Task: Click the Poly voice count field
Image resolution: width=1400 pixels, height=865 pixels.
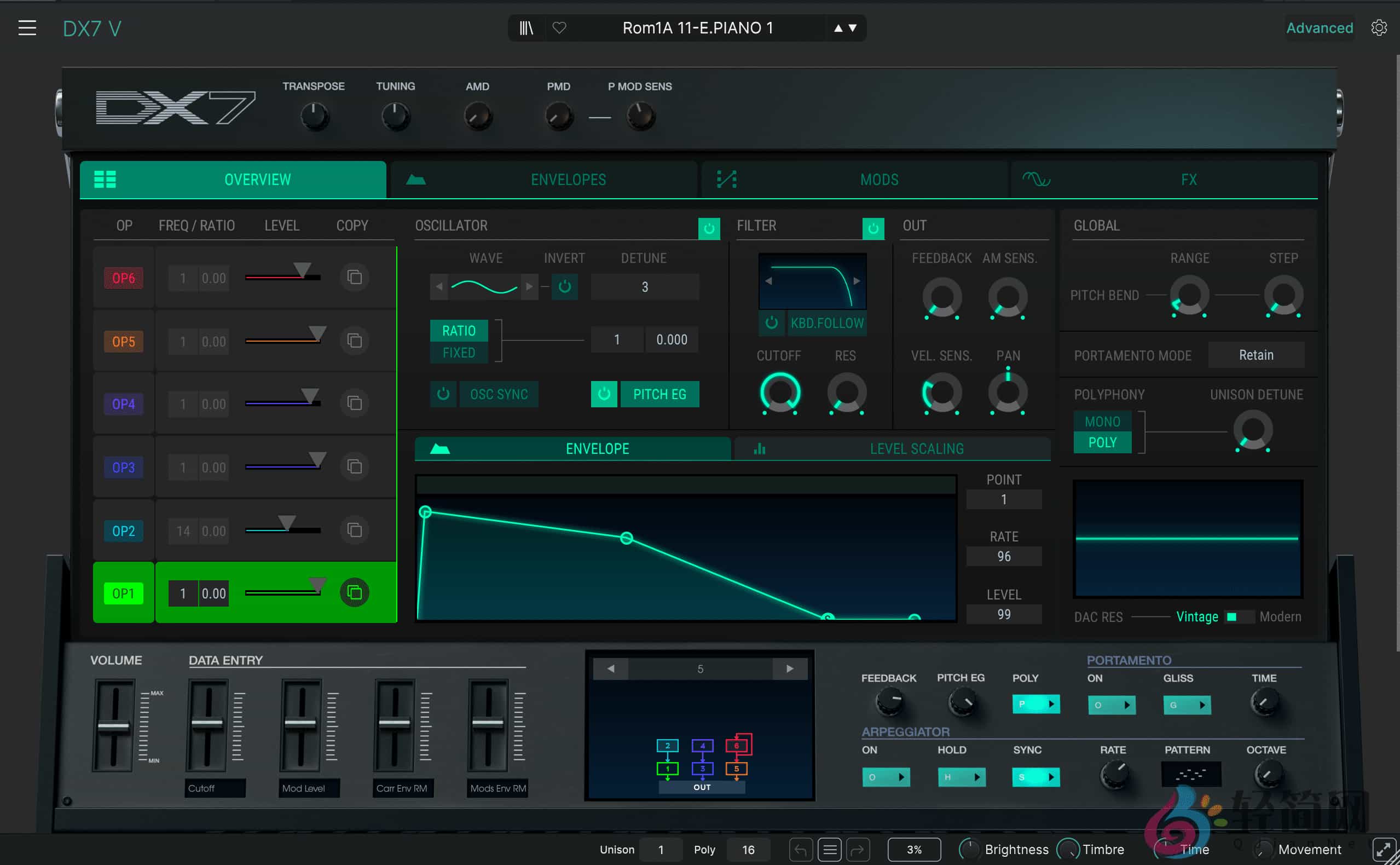Action: [x=748, y=850]
